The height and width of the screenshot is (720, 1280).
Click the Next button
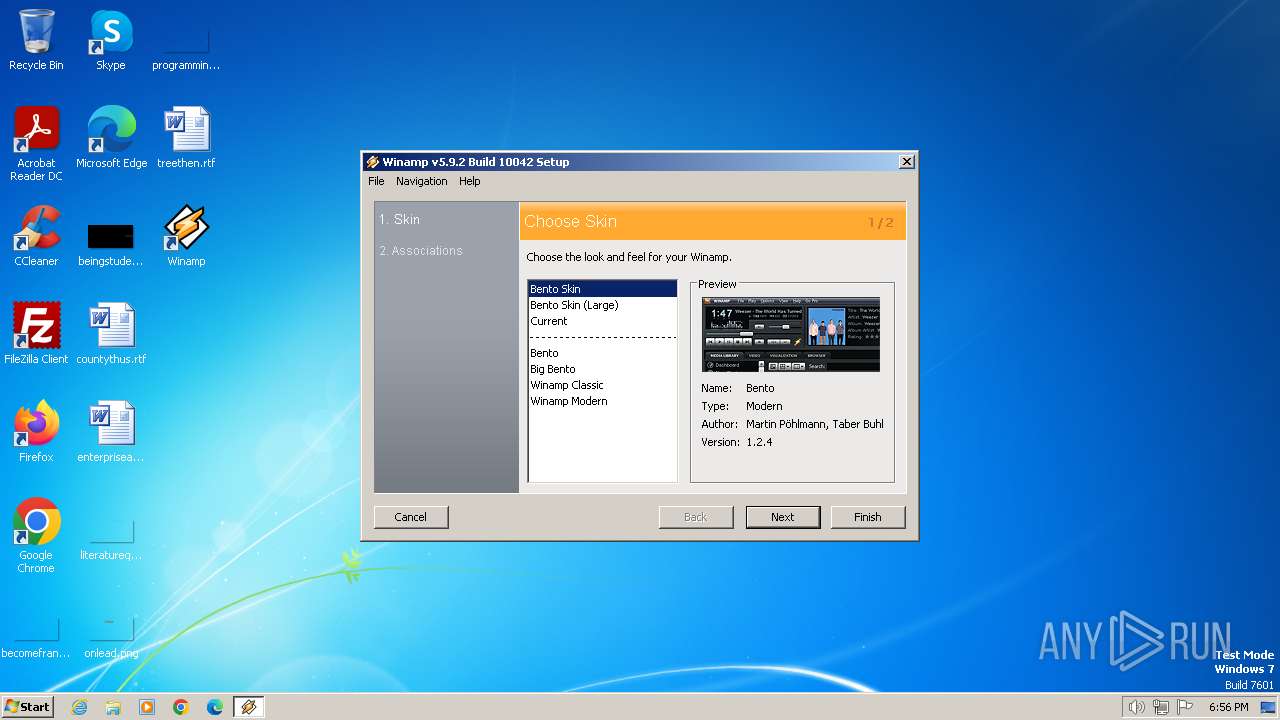pos(783,517)
